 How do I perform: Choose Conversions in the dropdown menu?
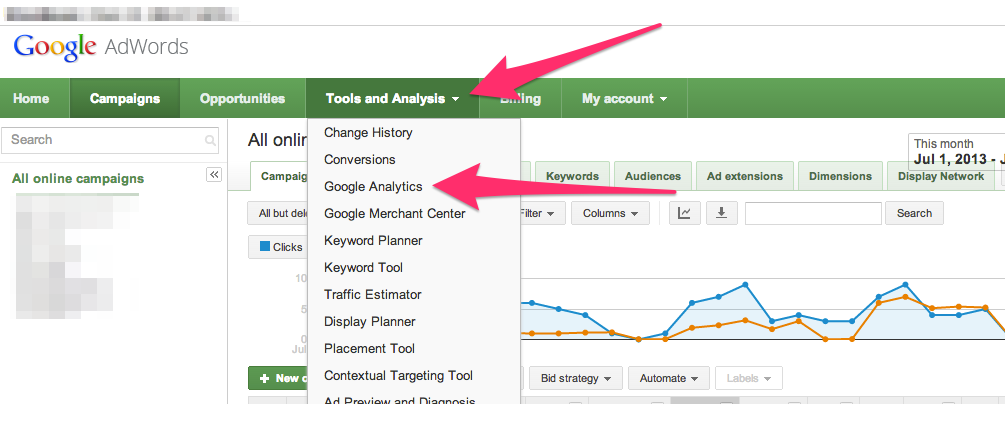click(360, 160)
